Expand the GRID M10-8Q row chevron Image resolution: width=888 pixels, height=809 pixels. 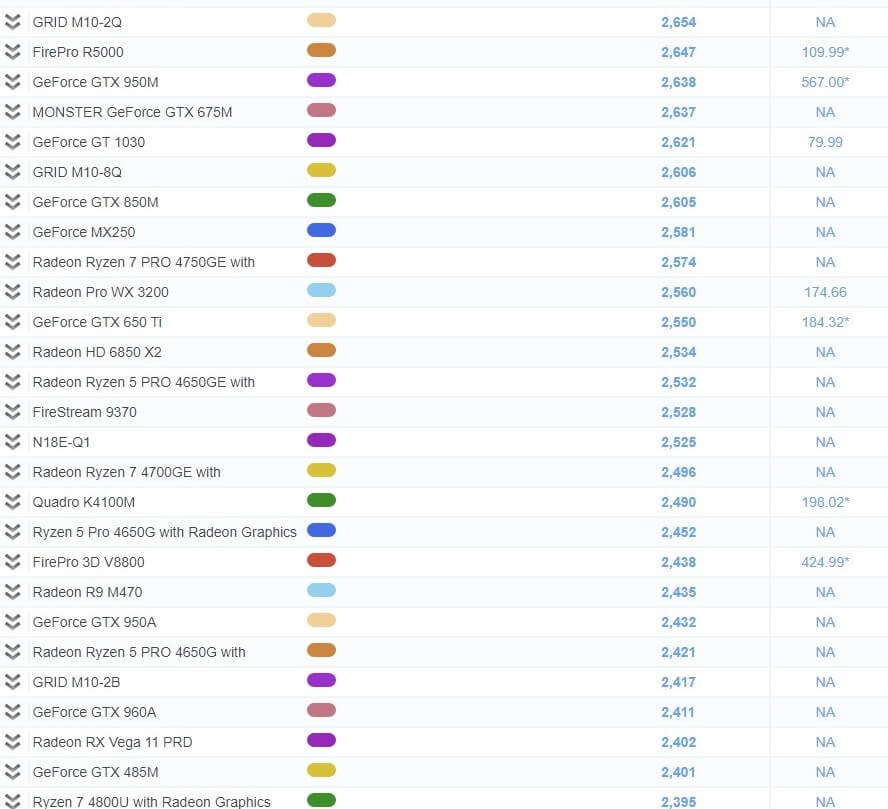12,172
